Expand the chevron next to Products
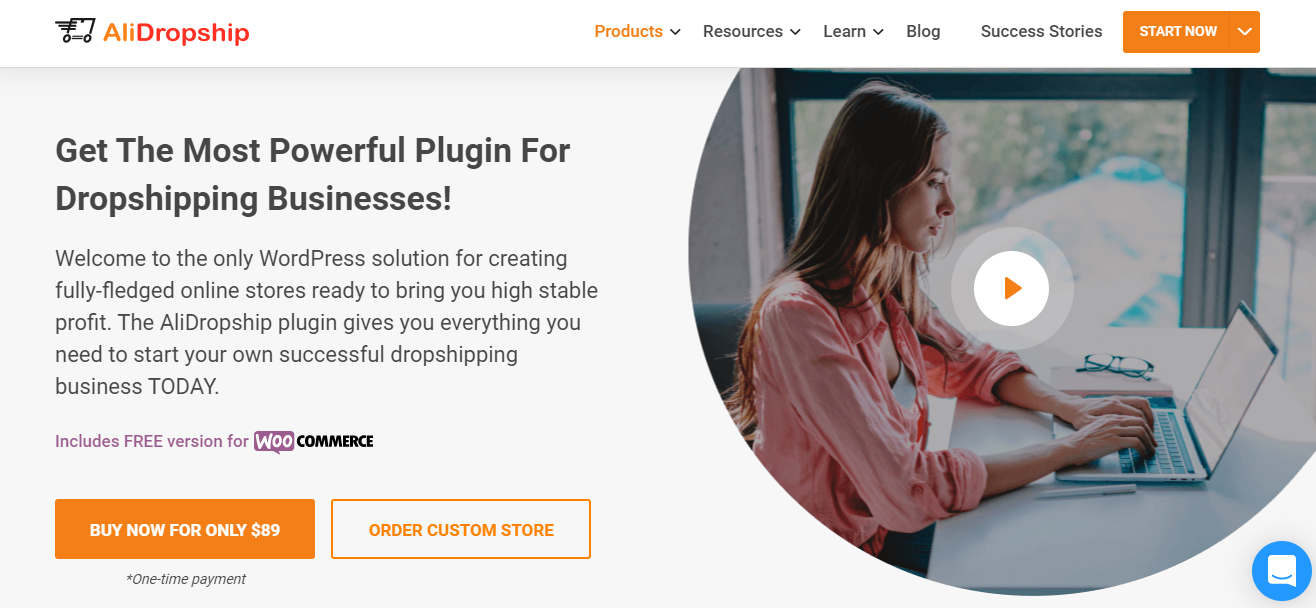 (x=676, y=32)
